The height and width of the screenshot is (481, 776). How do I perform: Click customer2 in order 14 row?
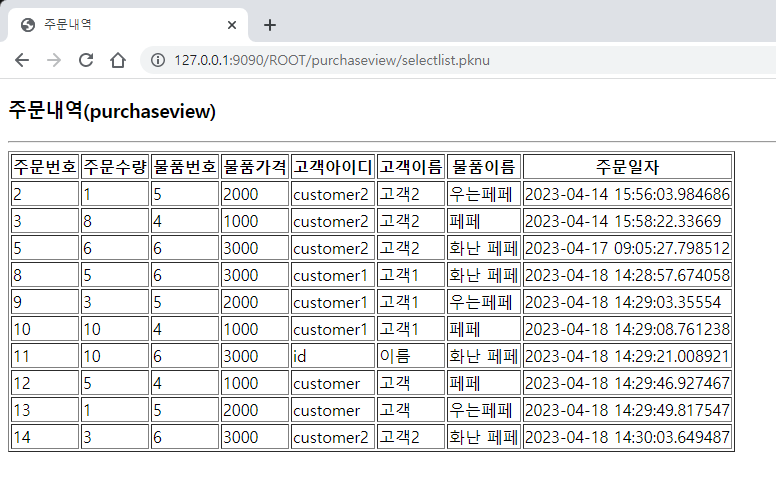333,437
